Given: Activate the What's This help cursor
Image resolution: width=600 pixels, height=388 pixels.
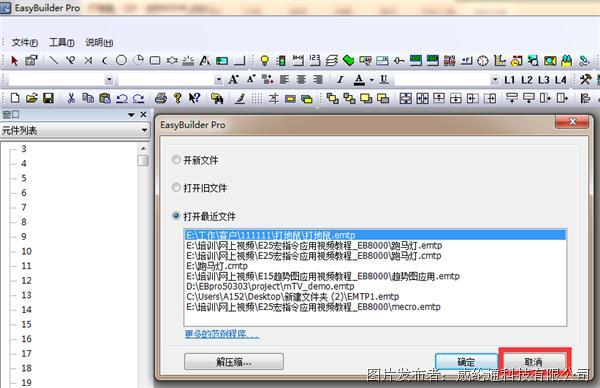Looking at the screenshot, I should pyautogui.click(x=194, y=98).
